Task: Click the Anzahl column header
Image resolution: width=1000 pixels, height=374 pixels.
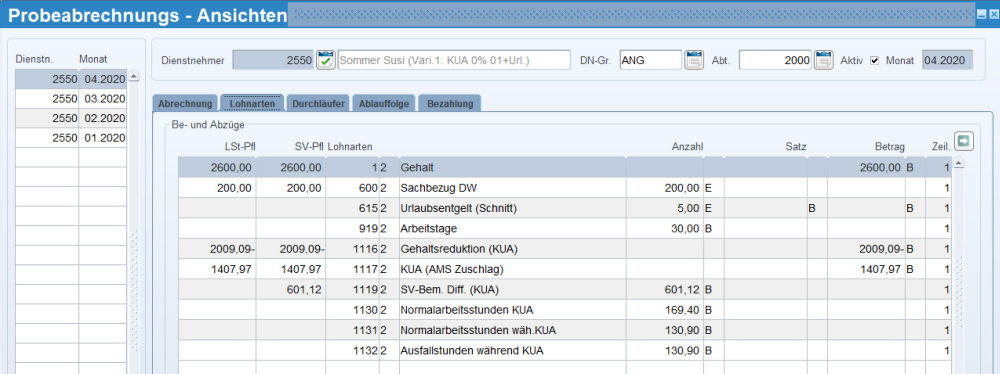Action: click(688, 147)
